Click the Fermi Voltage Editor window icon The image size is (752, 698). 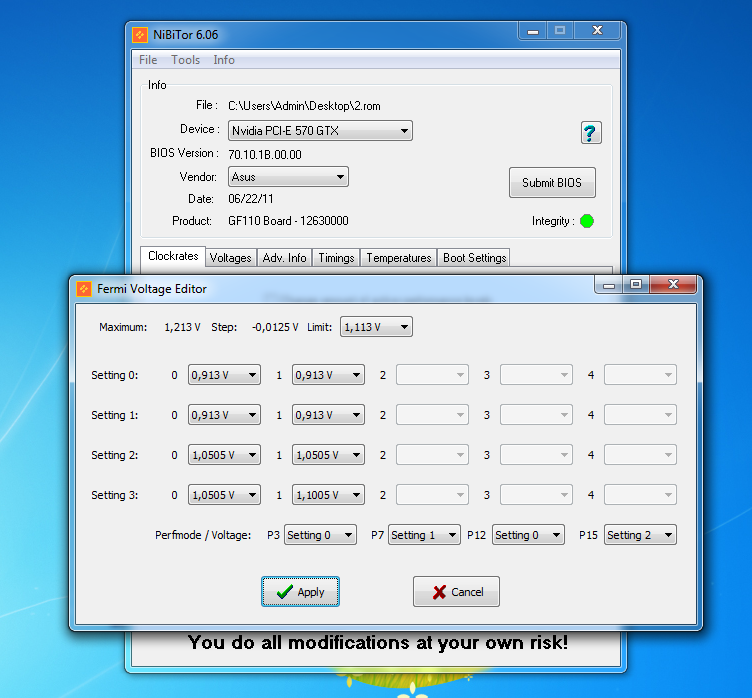tap(84, 289)
